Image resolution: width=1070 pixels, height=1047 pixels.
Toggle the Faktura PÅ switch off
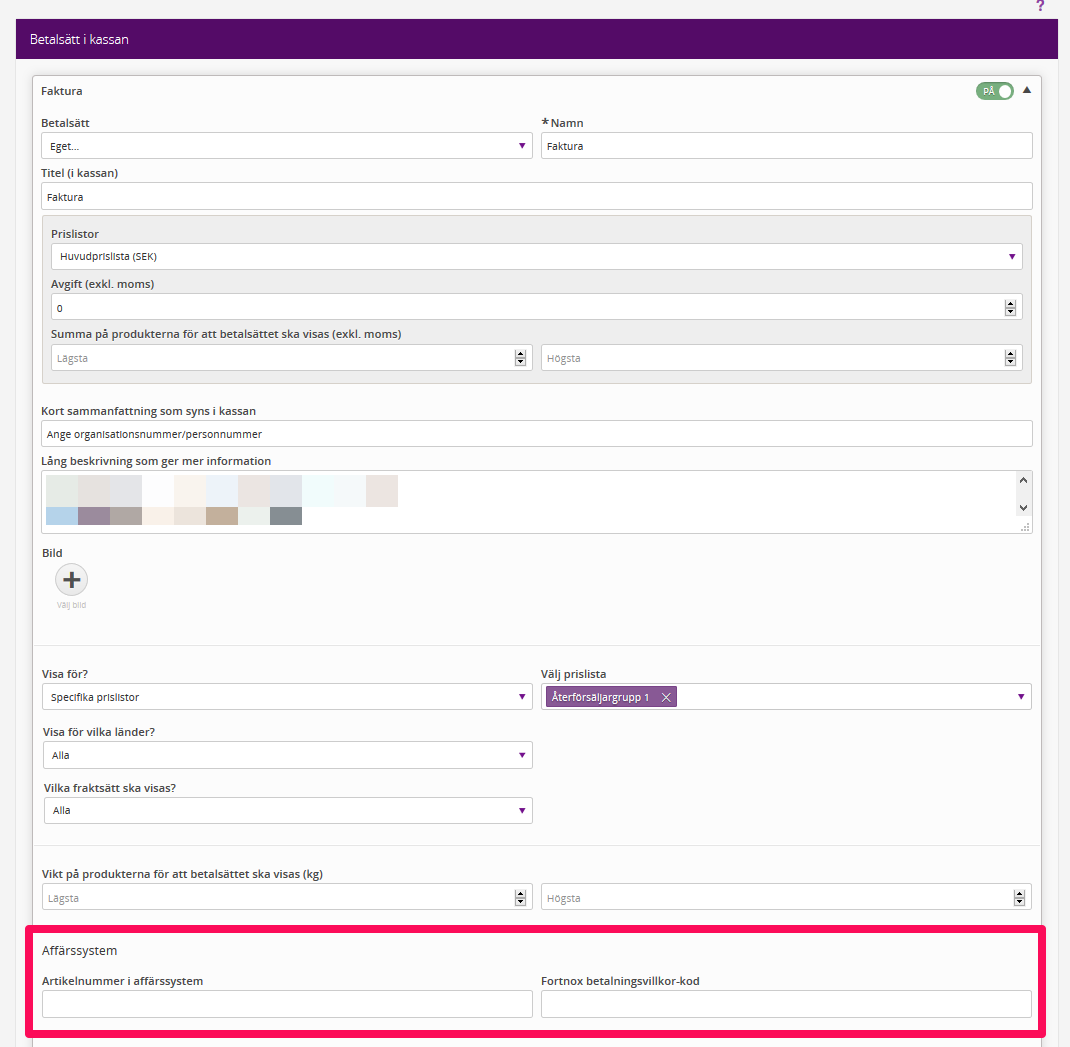click(x=994, y=91)
